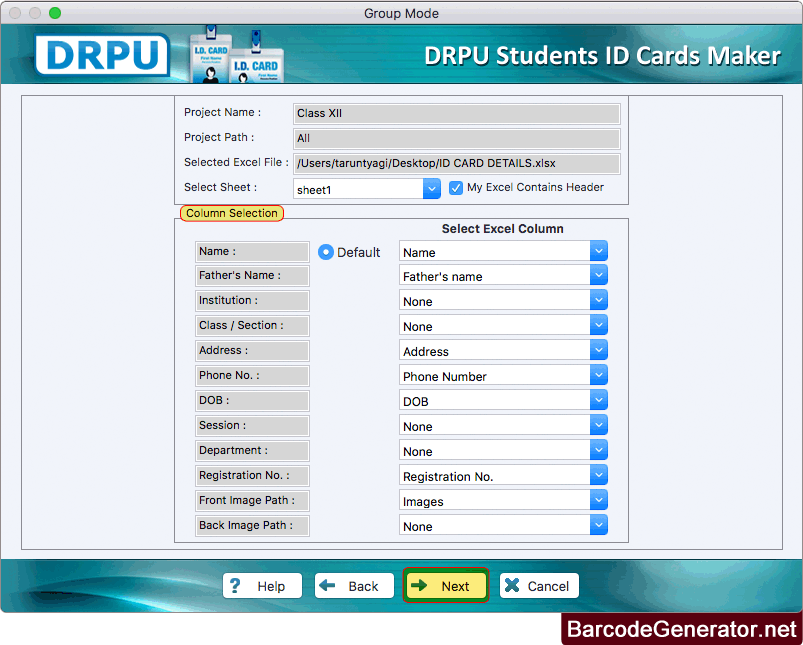Click the Department label box
Viewport: 803px width, 645px height.
[252, 451]
